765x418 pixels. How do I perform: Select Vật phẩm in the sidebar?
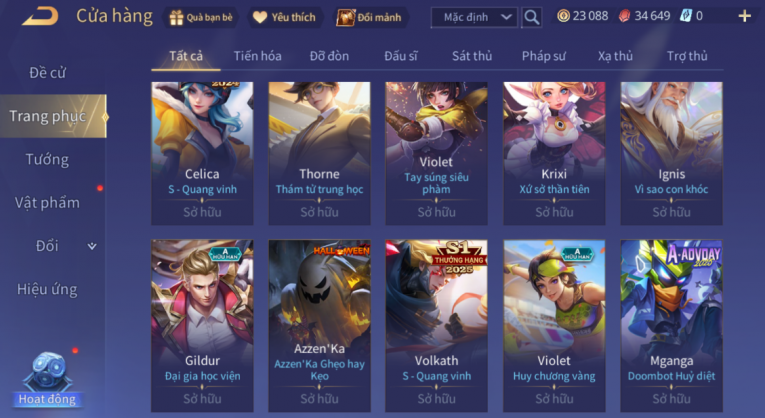(x=47, y=202)
